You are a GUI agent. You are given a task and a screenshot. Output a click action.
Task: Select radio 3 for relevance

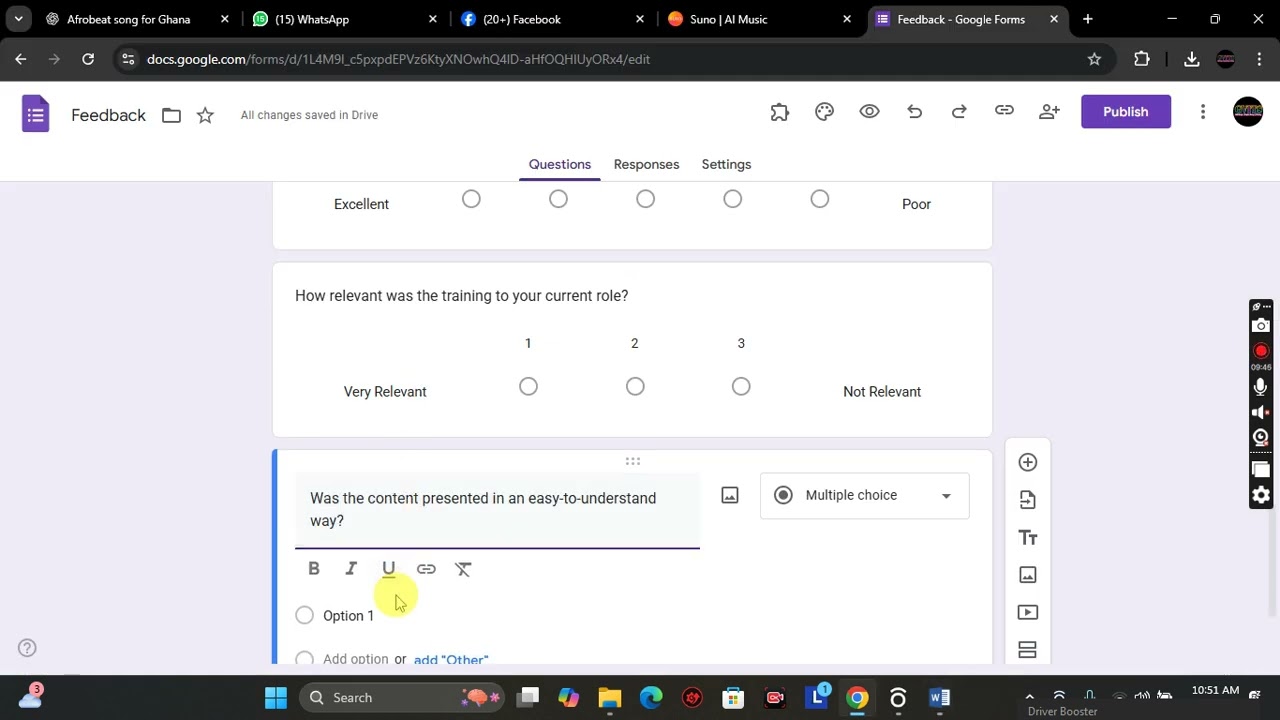[x=741, y=387]
